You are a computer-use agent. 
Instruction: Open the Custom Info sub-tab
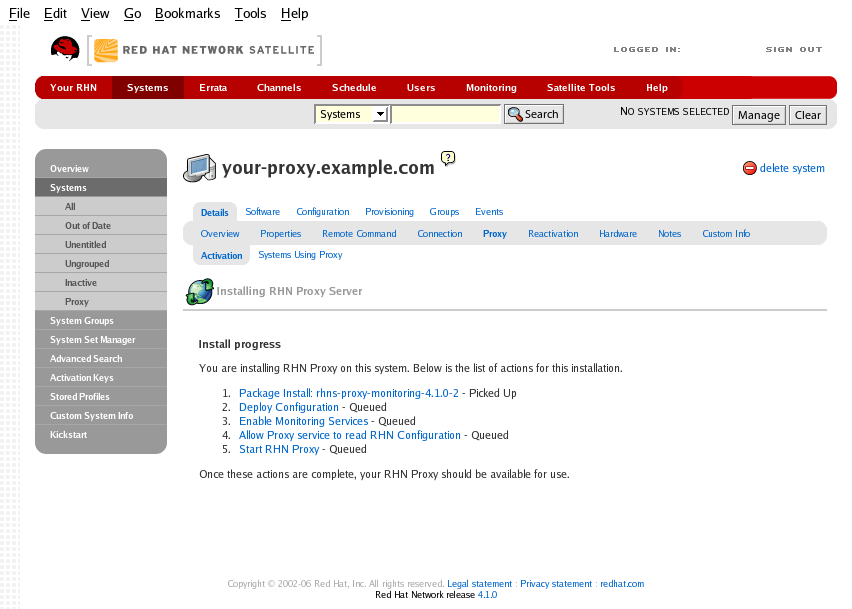click(x=726, y=234)
